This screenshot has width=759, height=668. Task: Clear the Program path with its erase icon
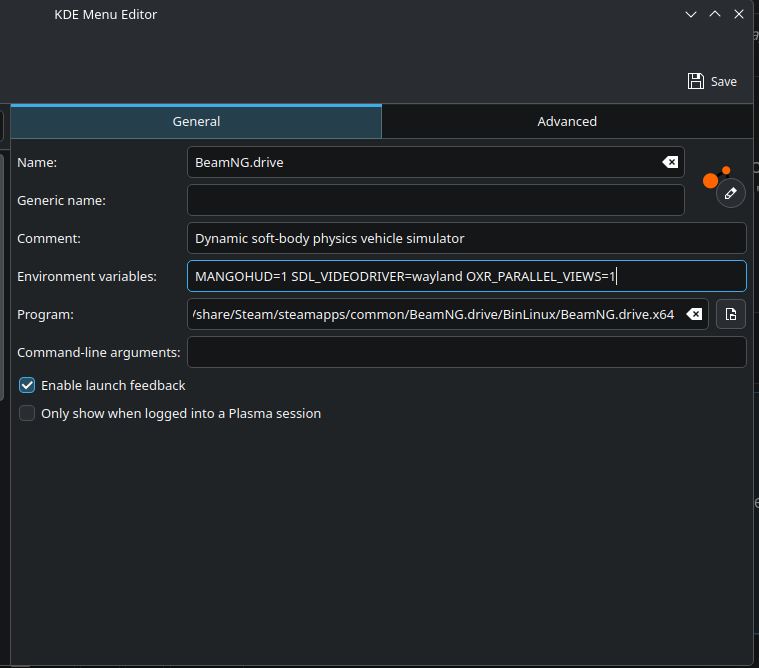click(694, 314)
